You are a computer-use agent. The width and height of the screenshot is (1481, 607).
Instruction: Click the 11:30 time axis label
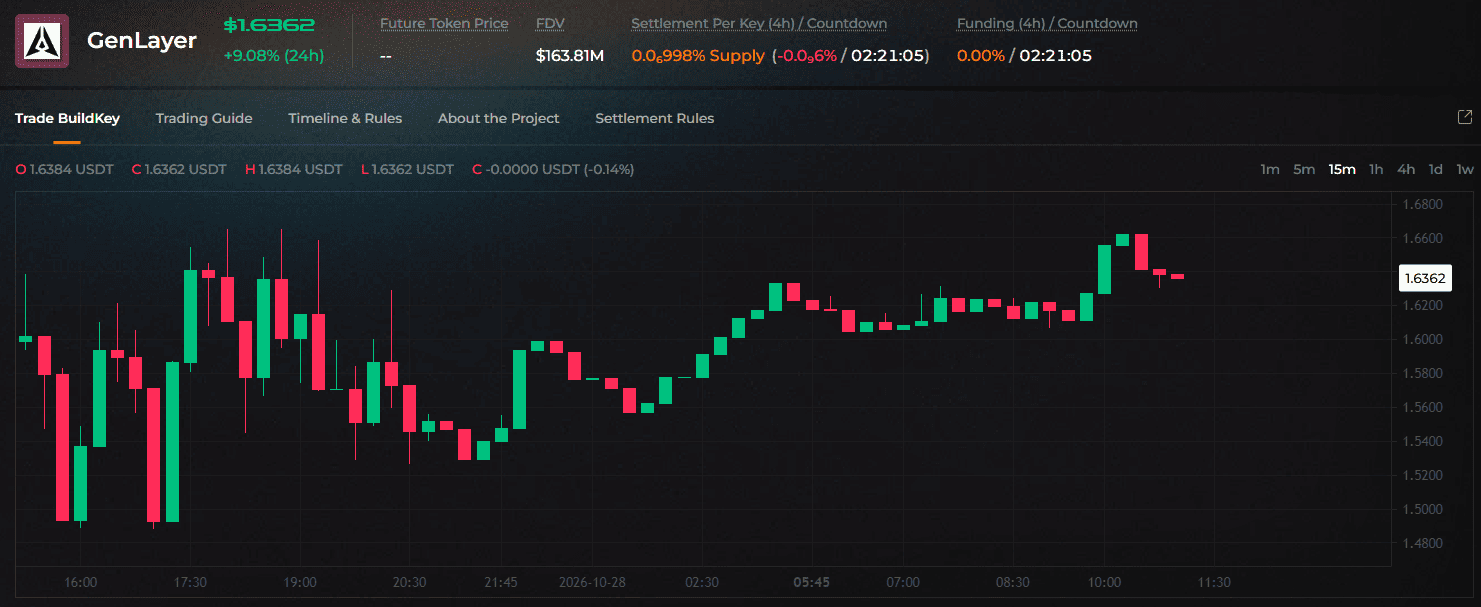click(1214, 582)
